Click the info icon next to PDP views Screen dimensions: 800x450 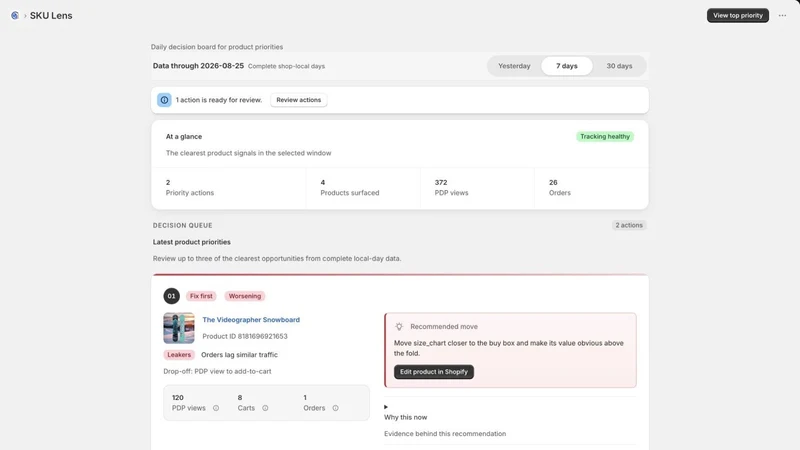click(x=216, y=408)
